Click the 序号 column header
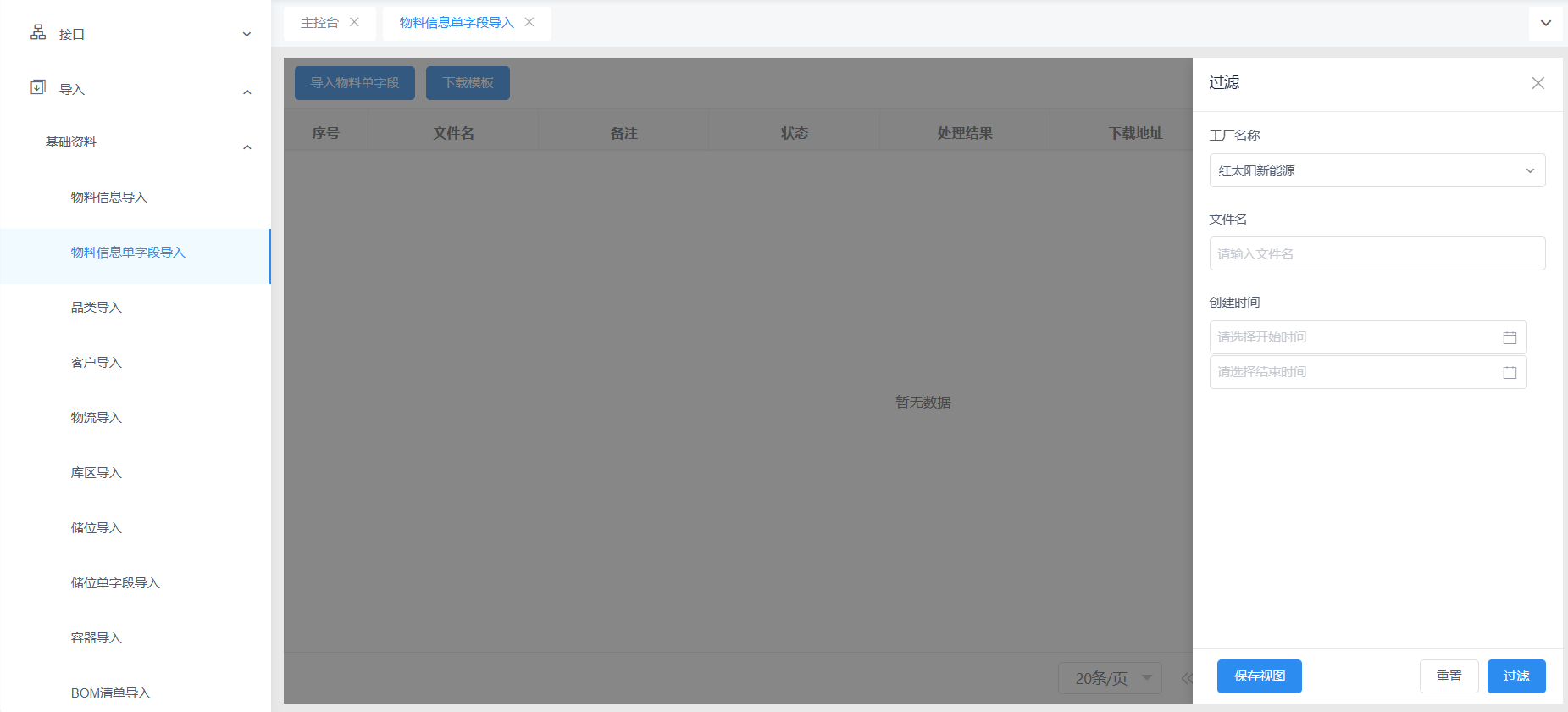The width and height of the screenshot is (1568, 712). (x=326, y=133)
